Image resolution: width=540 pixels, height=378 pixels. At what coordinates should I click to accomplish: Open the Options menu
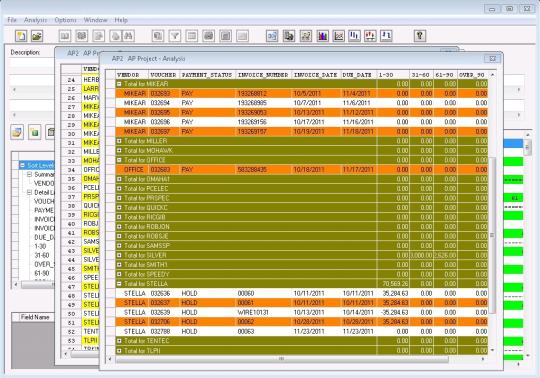(x=65, y=20)
